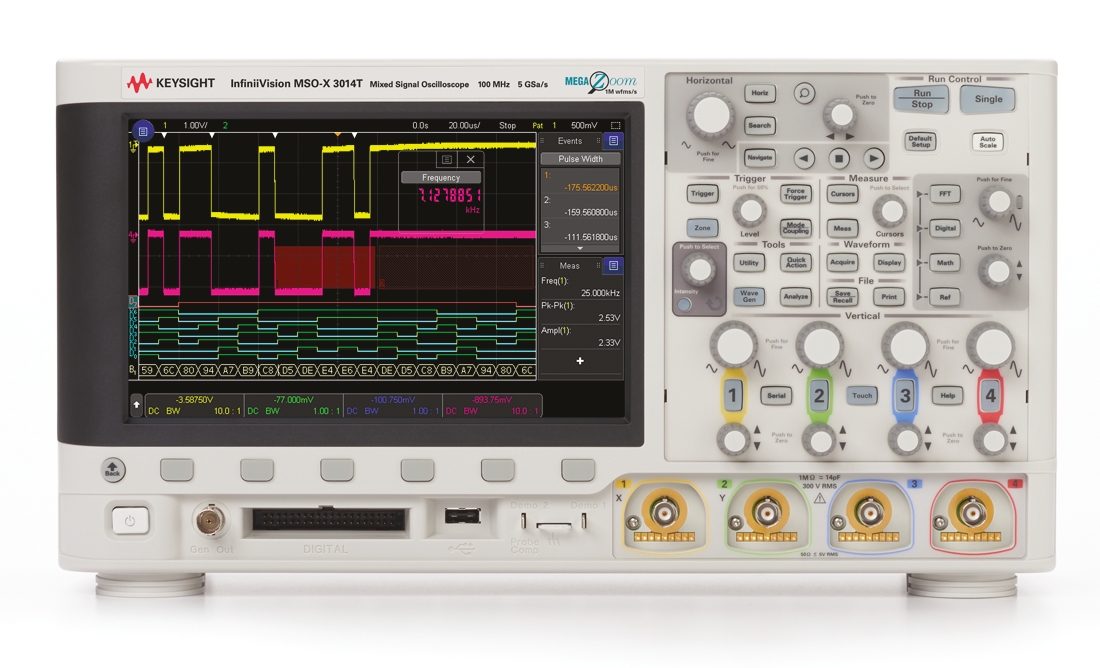Screen dimensions: 1100x668
Task: Tap the channel 1 1.00V/ scale readout
Action: [195, 126]
